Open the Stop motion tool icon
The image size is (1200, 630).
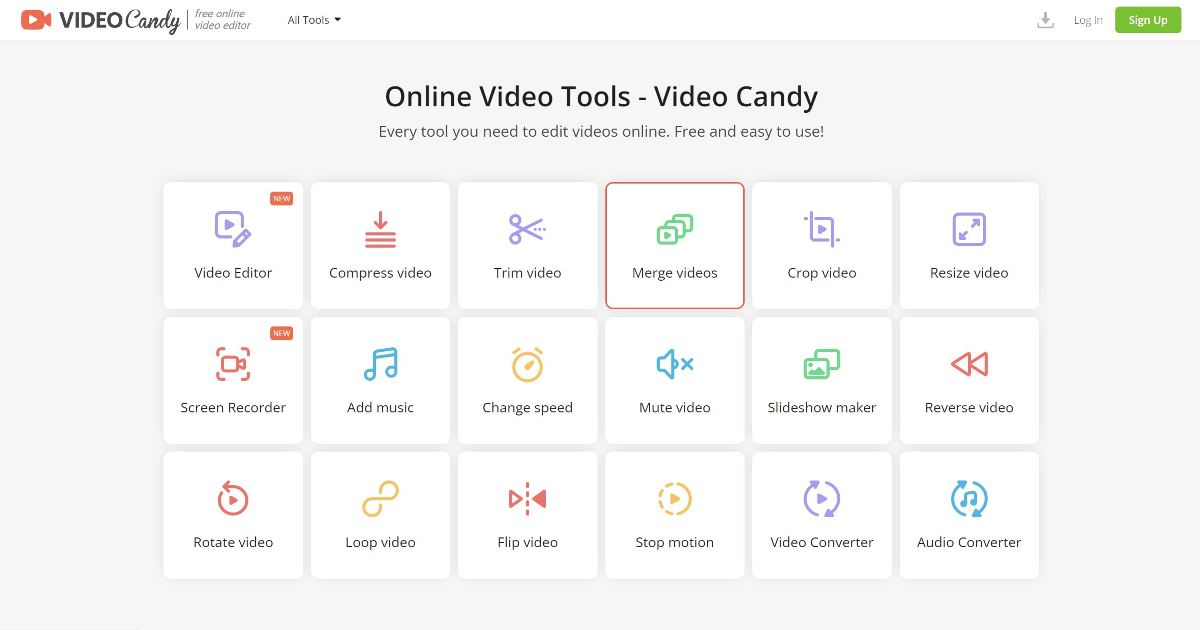pos(674,498)
